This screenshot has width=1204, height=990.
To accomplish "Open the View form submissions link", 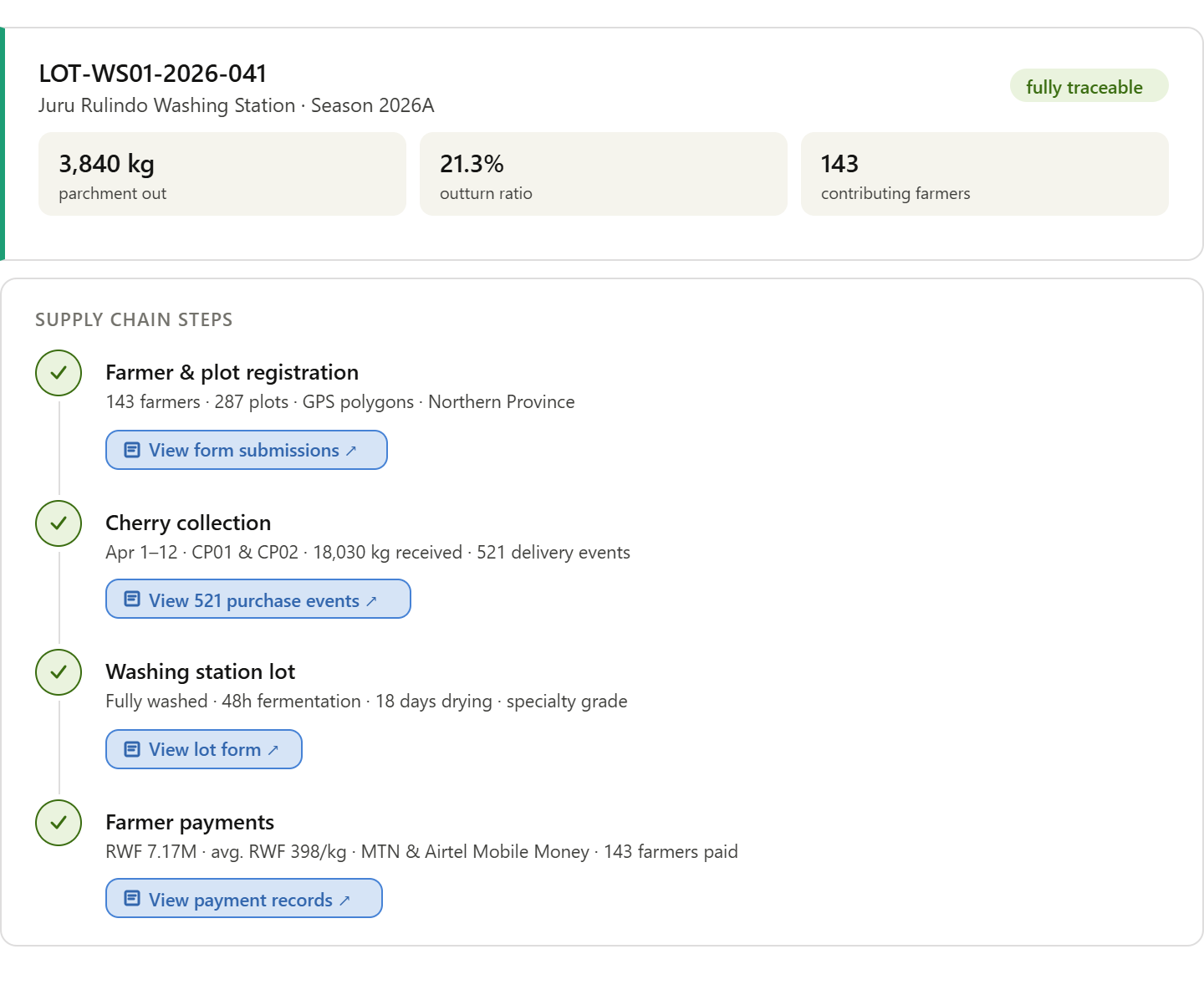I will coord(246,450).
